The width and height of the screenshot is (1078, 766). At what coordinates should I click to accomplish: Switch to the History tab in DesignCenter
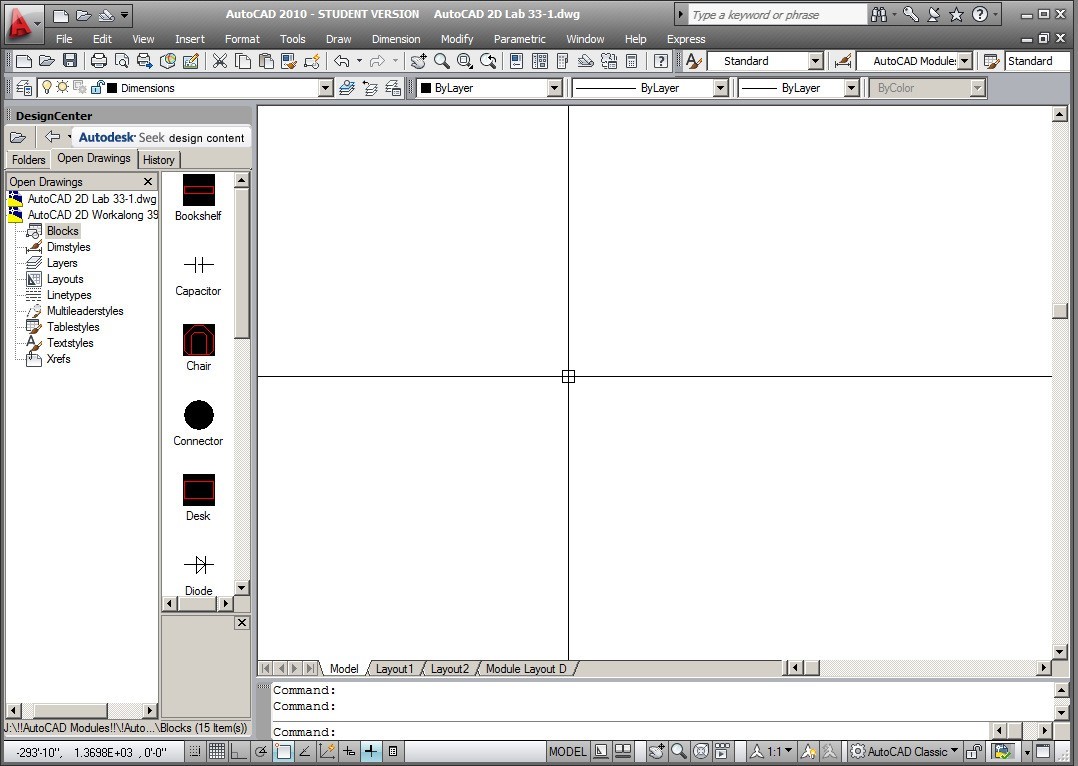pyautogui.click(x=158, y=160)
